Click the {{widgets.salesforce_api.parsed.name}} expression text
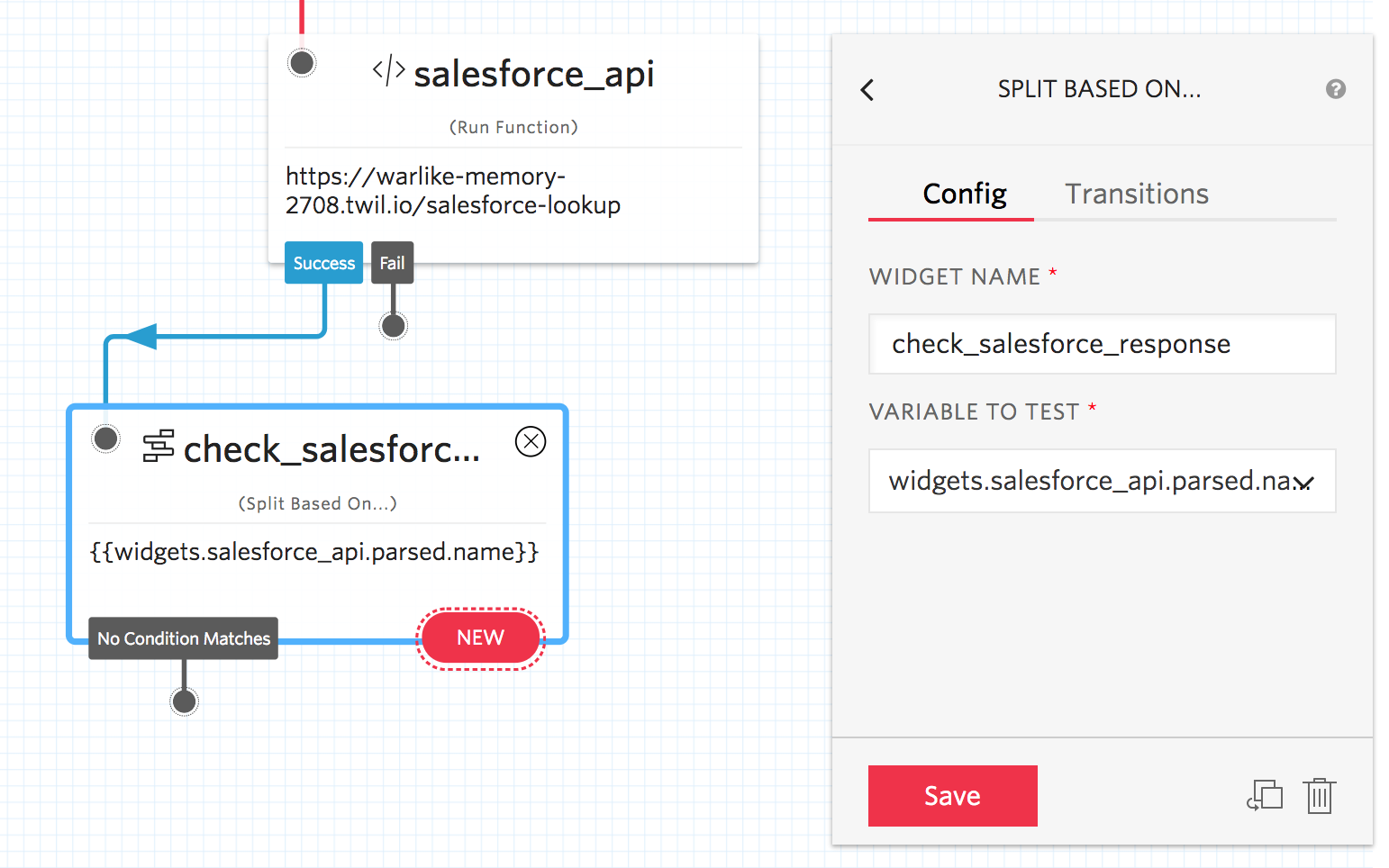Screen dimensions: 1389x868 [x=314, y=552]
